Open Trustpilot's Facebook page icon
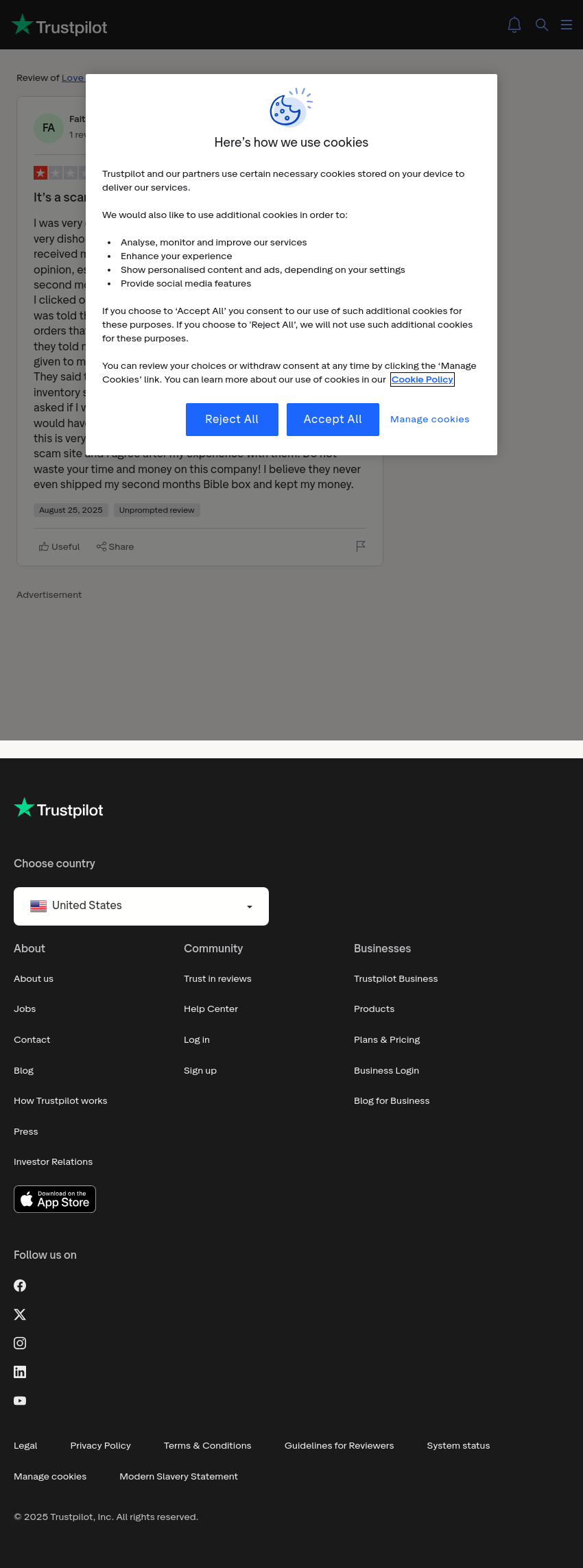 coord(20,1286)
